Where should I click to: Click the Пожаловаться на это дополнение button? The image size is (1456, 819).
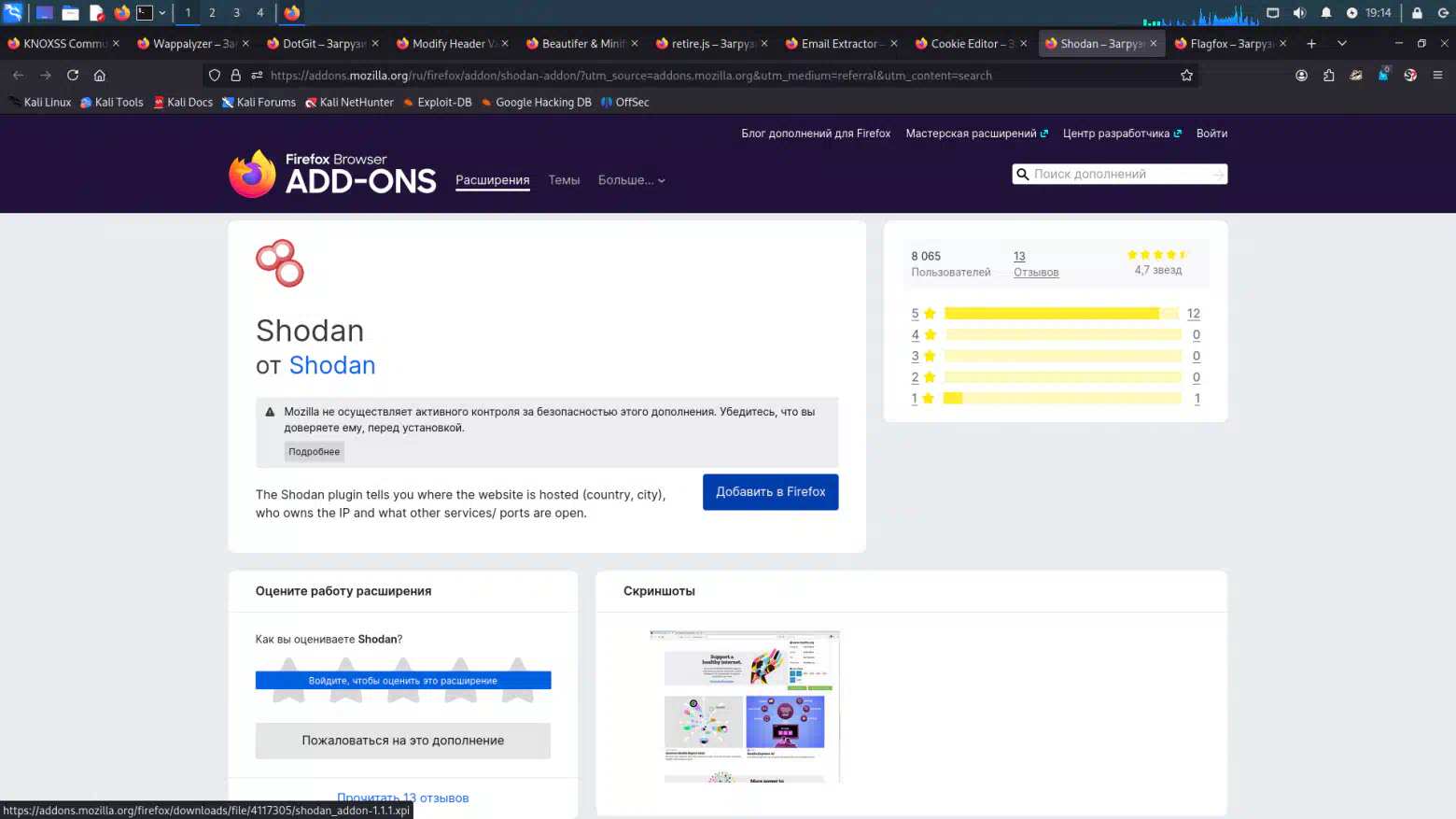tap(403, 741)
